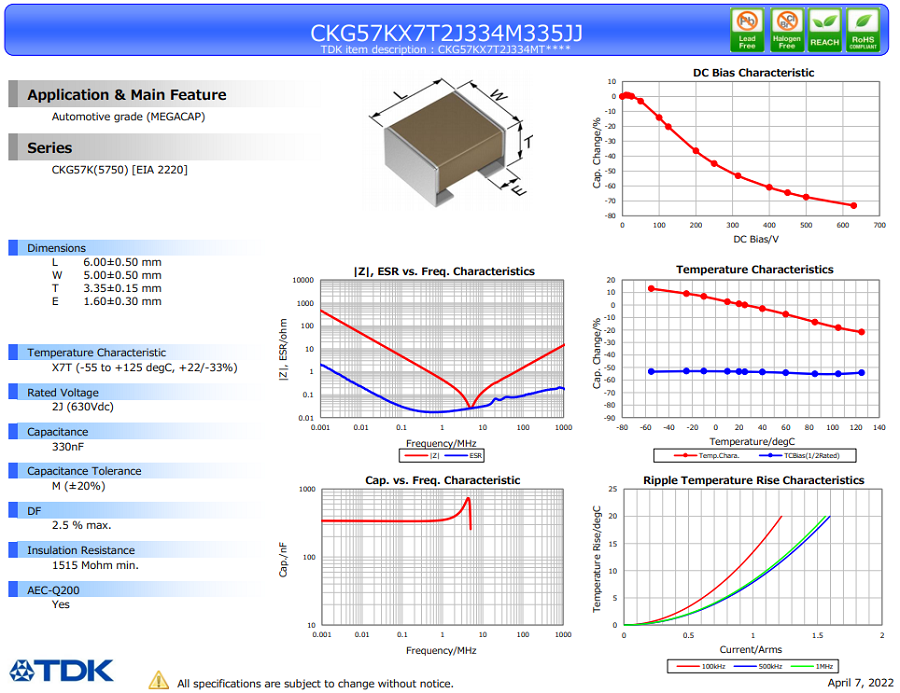The image size is (900, 693).
Task: Click the |Z|, ESR vs. Freq. chart title
Action: [444, 272]
